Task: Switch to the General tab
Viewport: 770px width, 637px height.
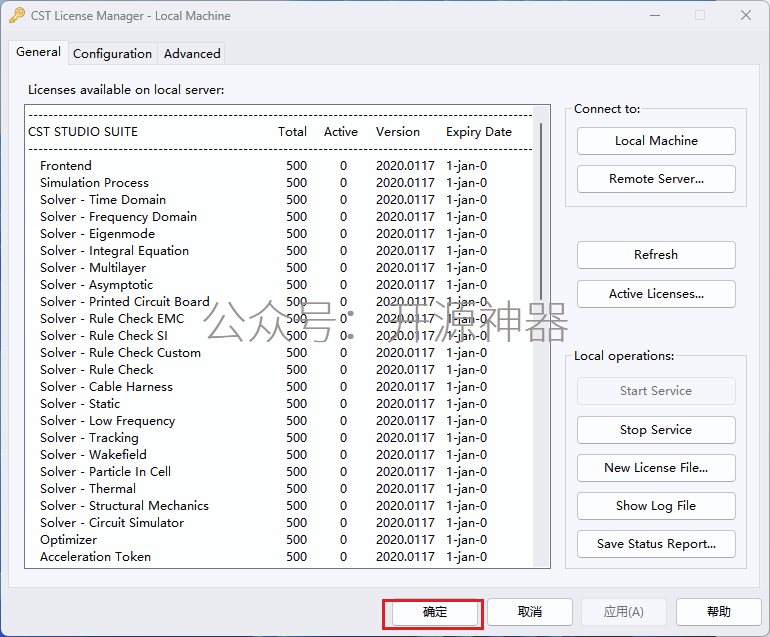Action: (x=38, y=52)
